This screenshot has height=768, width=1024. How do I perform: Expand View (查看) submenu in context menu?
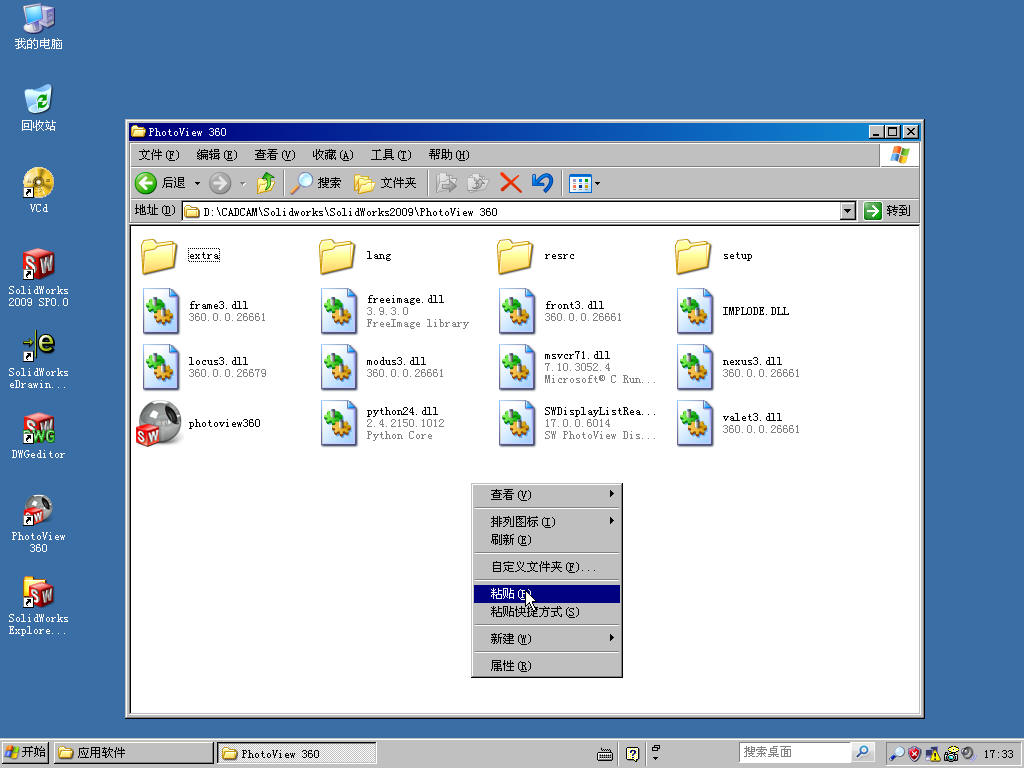[x=547, y=494]
